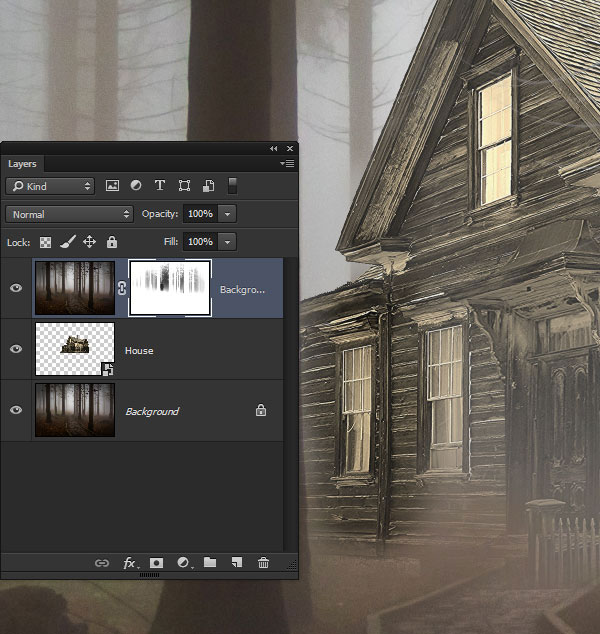Image resolution: width=600 pixels, height=634 pixels.
Task: Filter for type layers icon
Action: coord(160,186)
